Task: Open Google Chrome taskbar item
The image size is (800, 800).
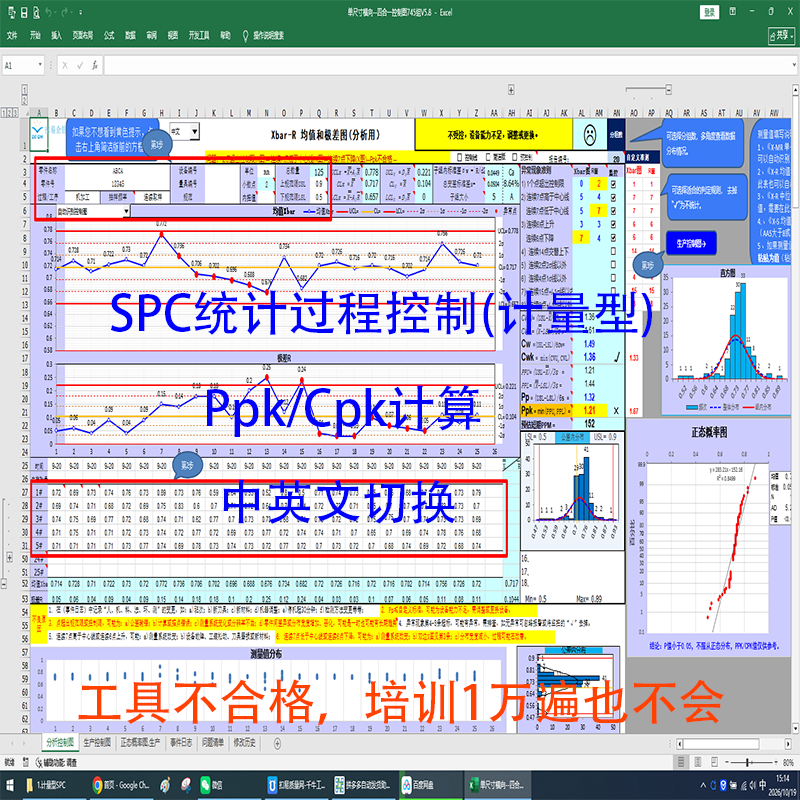Action: click(x=120, y=785)
